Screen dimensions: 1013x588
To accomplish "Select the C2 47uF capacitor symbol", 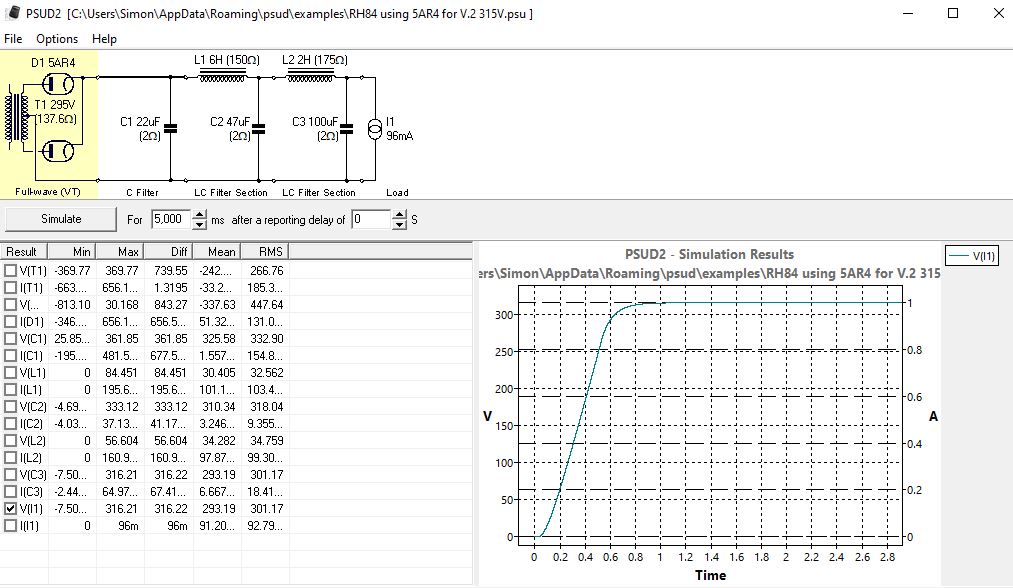I will click(258, 129).
